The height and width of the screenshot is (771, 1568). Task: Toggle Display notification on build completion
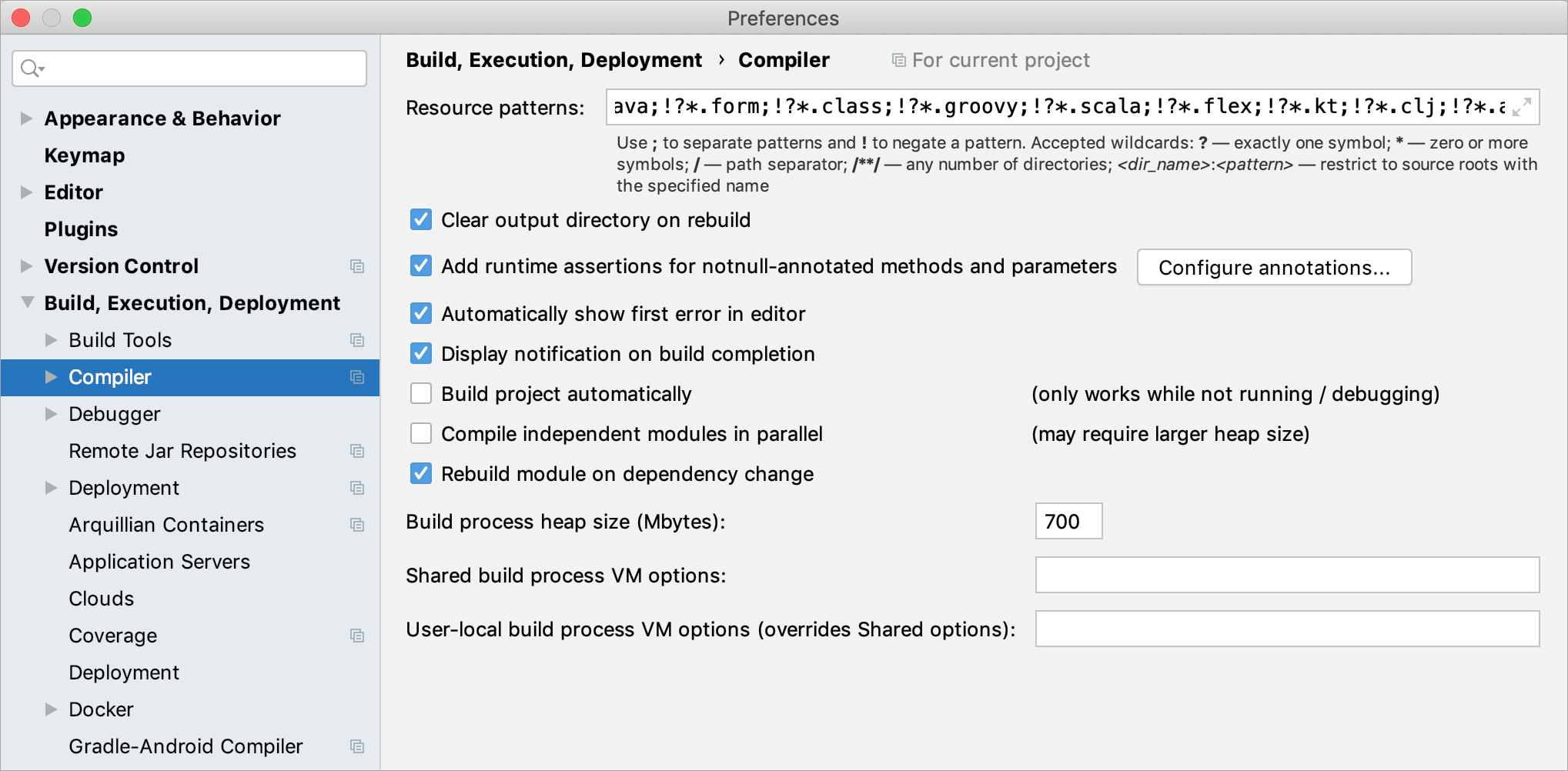[x=421, y=354]
